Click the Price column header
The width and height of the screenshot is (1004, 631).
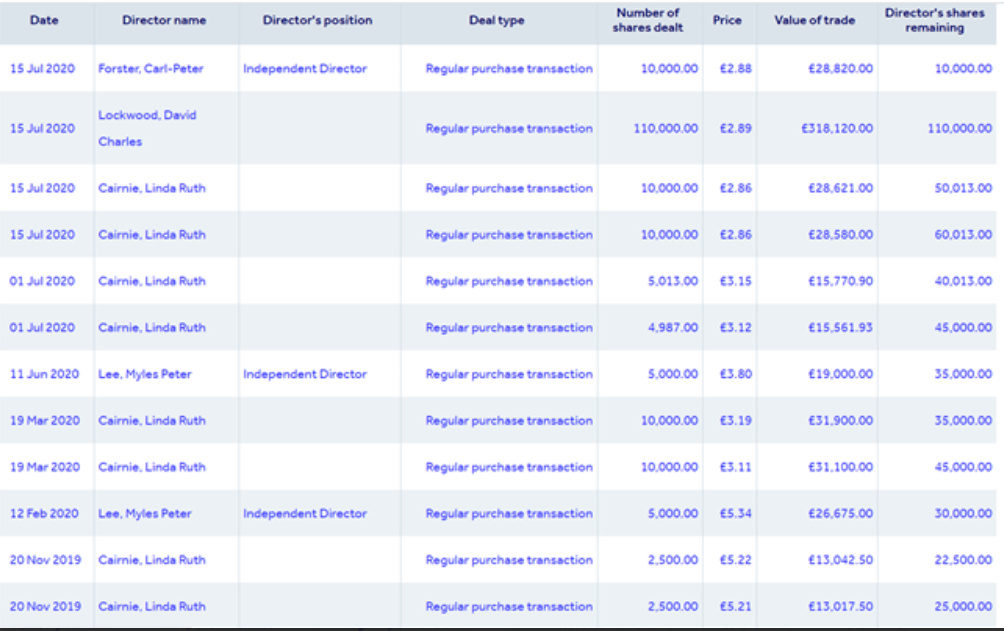click(x=727, y=21)
